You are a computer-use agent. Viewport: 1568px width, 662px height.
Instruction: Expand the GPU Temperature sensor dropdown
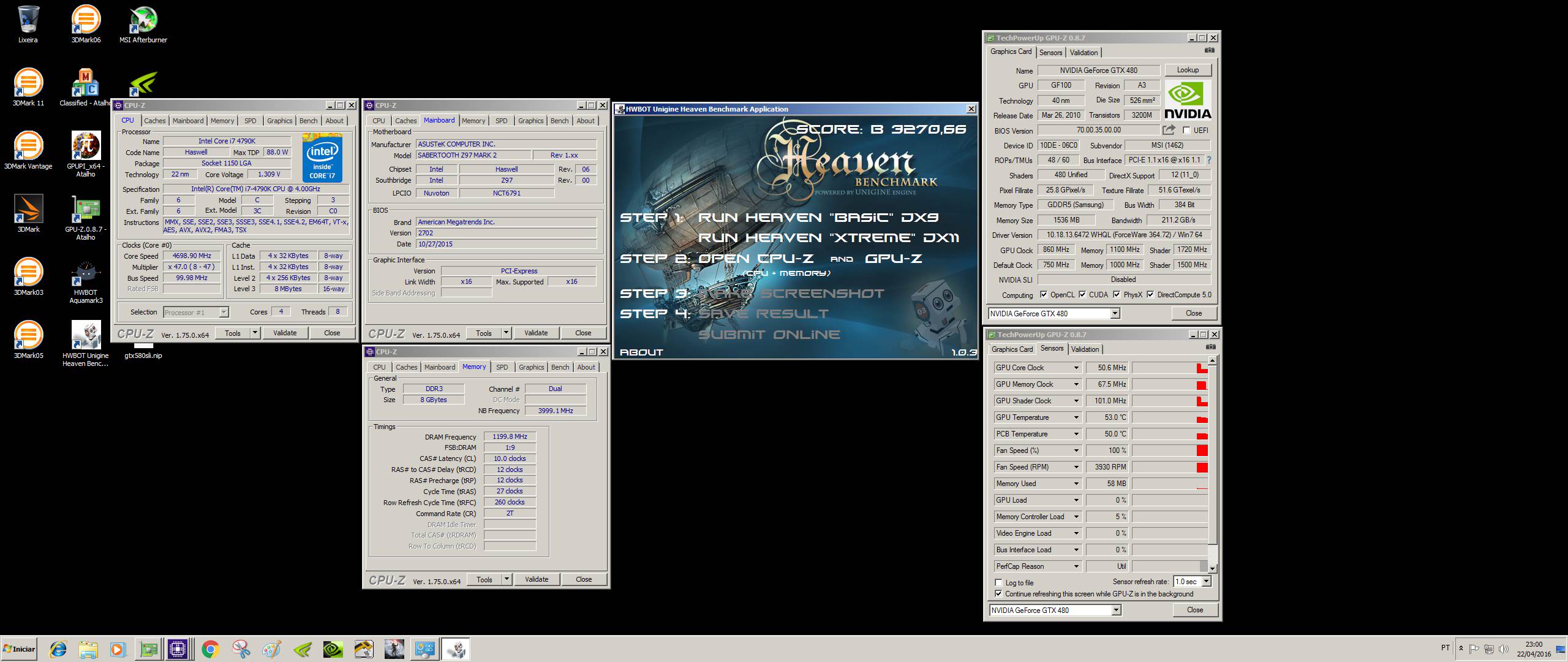pyautogui.click(x=1076, y=417)
